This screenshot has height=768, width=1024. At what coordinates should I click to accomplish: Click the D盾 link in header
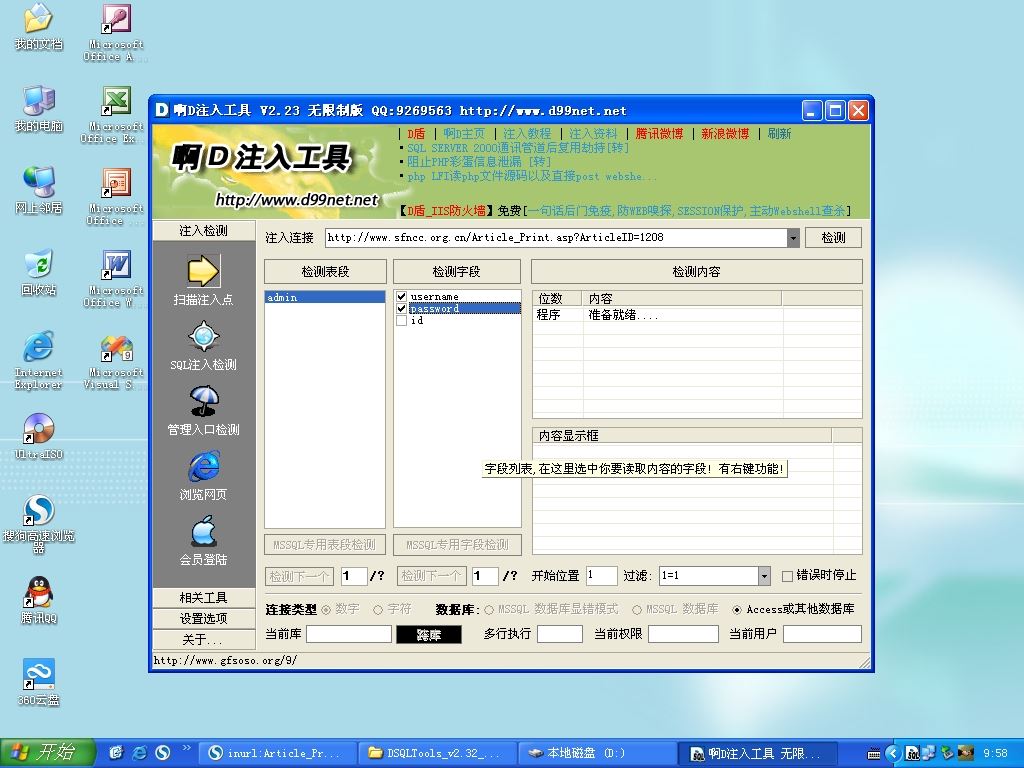416,134
